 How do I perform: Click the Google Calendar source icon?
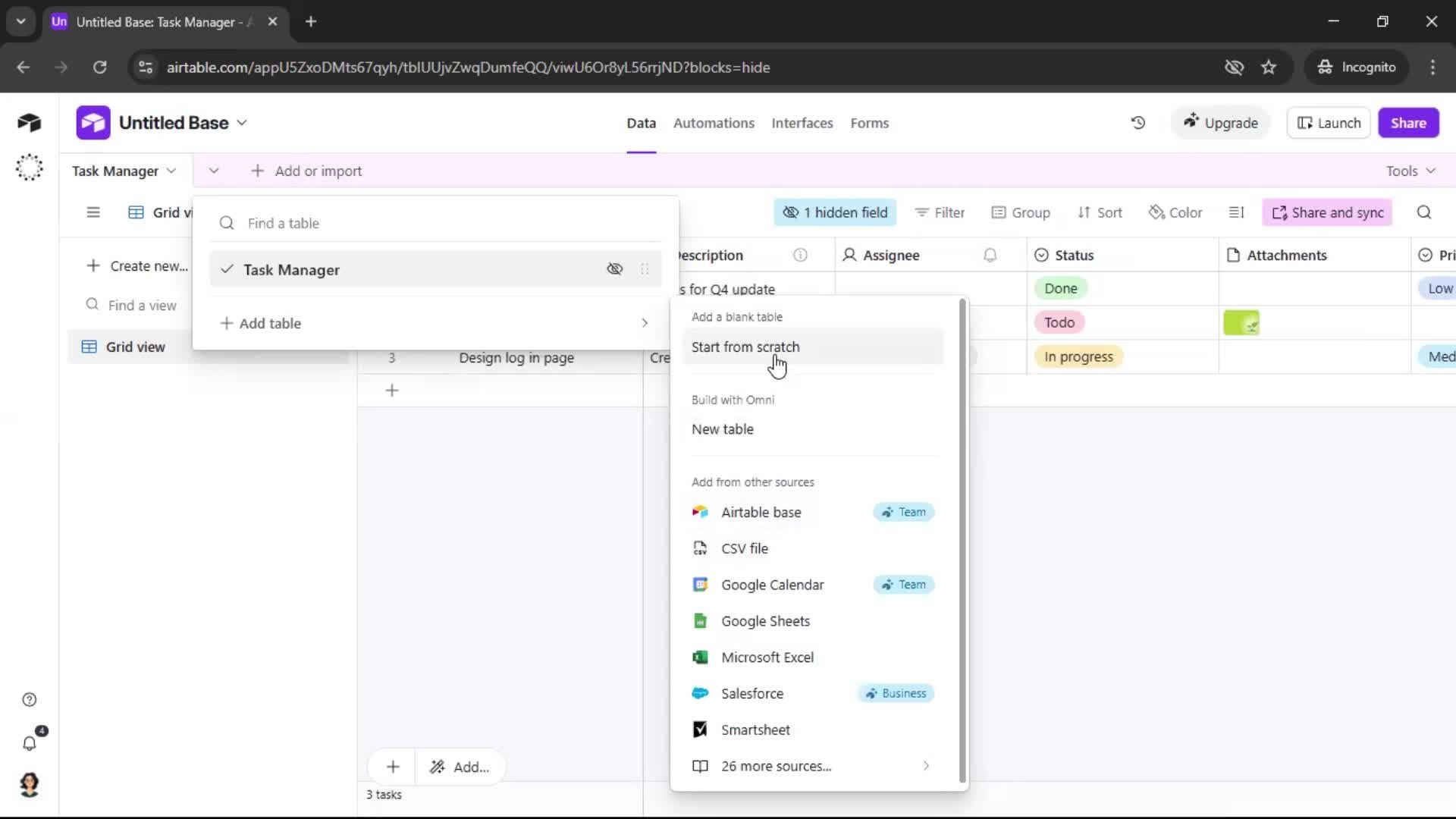coord(700,585)
